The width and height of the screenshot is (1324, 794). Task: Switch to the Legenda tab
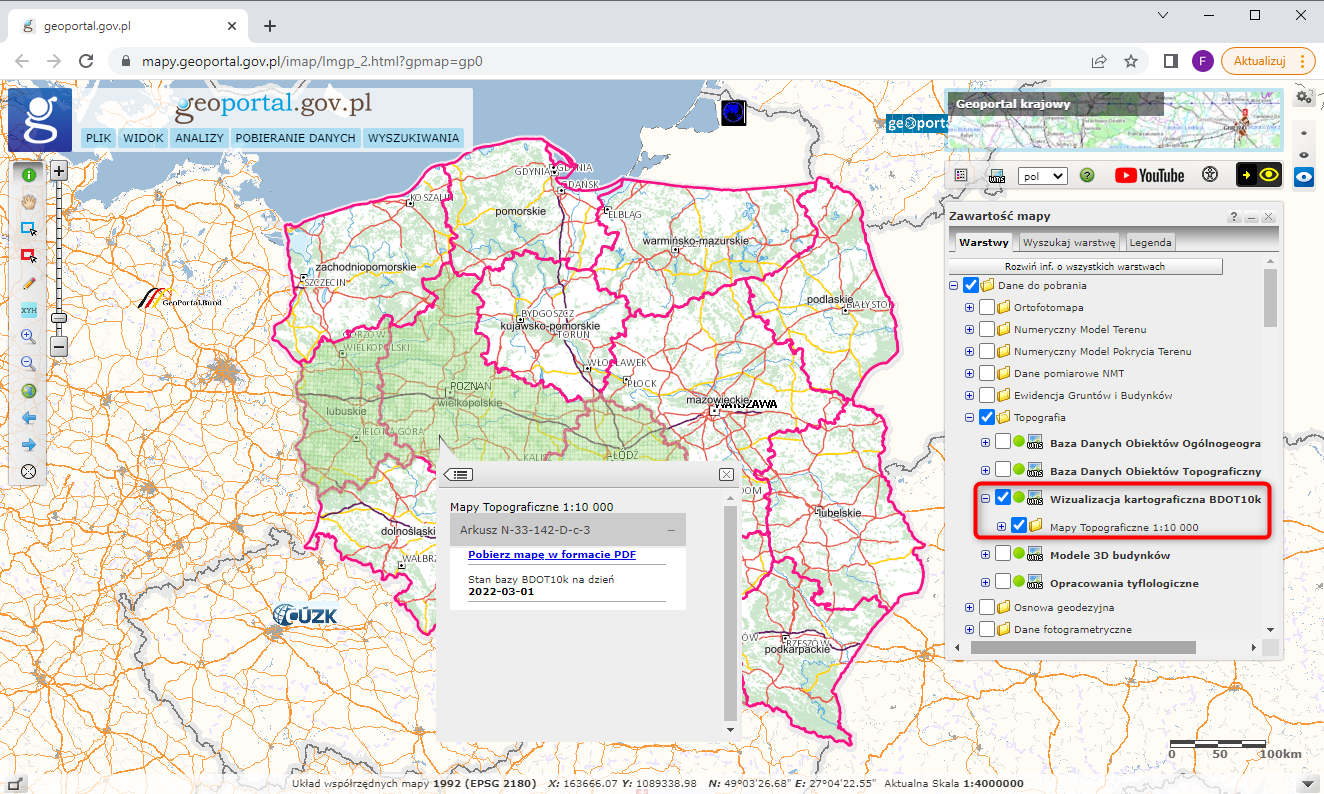[1149, 242]
